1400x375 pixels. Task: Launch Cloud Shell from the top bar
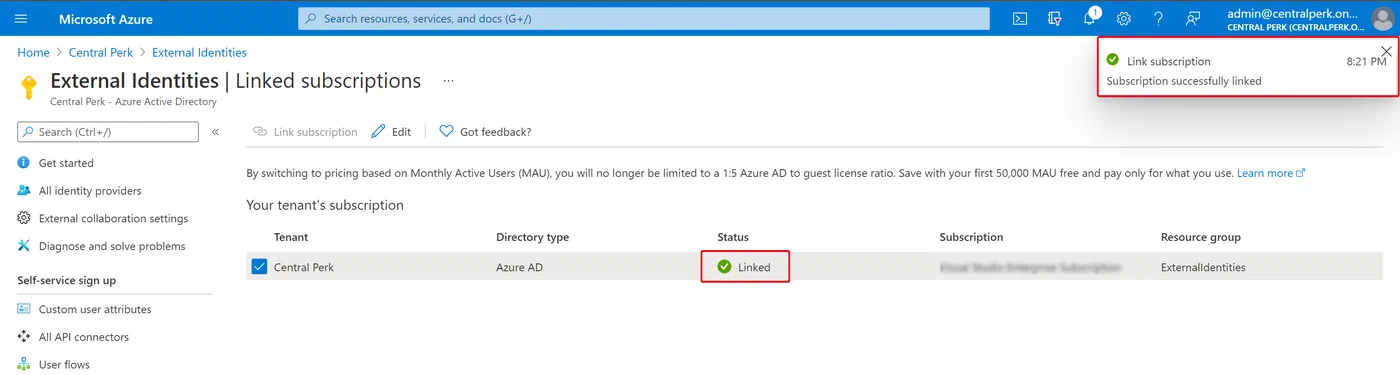click(1020, 18)
